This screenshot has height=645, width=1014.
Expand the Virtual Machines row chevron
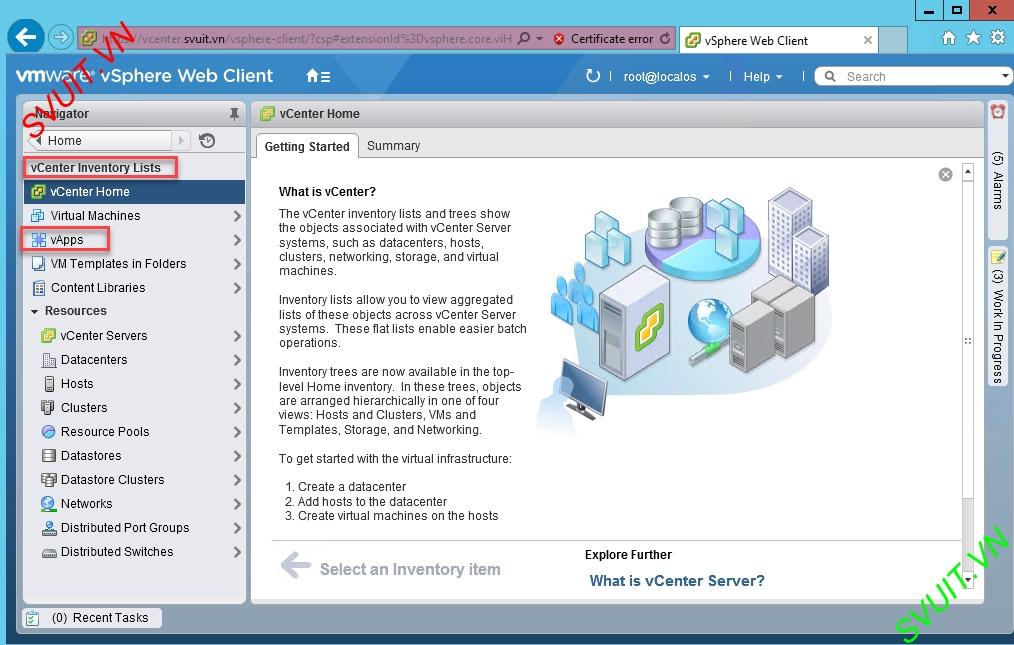(x=237, y=216)
